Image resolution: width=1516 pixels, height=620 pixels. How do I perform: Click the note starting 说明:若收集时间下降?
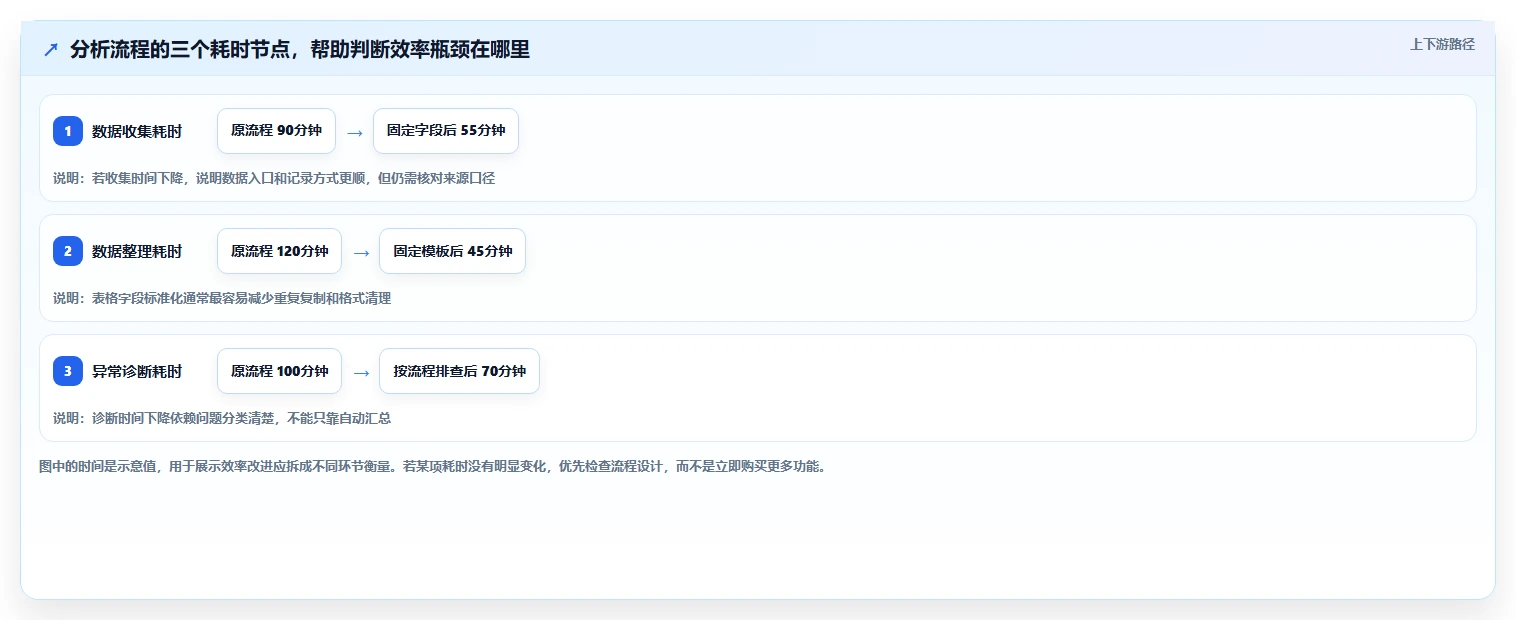click(x=274, y=178)
